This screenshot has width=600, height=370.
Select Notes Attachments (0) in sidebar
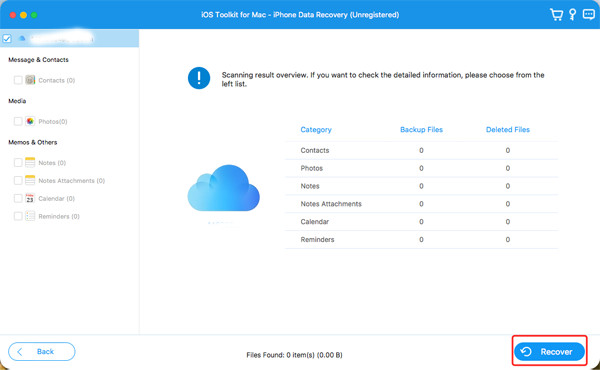(72, 181)
